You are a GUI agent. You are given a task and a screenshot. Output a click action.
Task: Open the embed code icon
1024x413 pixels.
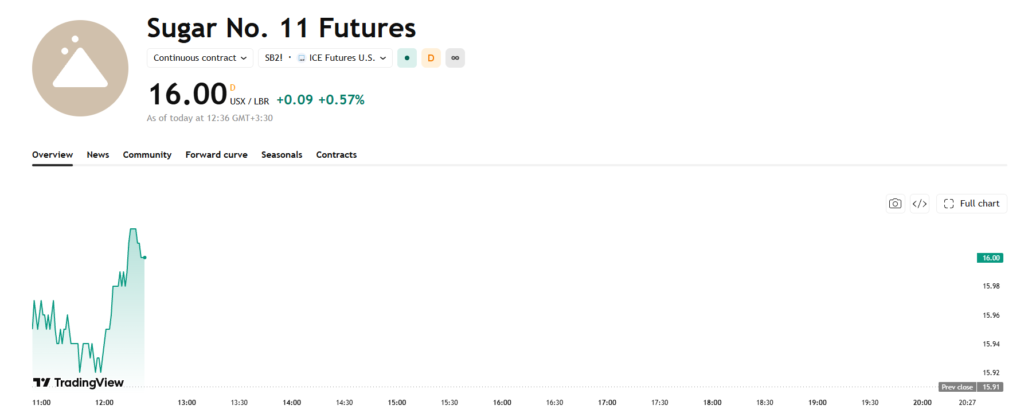coord(919,203)
